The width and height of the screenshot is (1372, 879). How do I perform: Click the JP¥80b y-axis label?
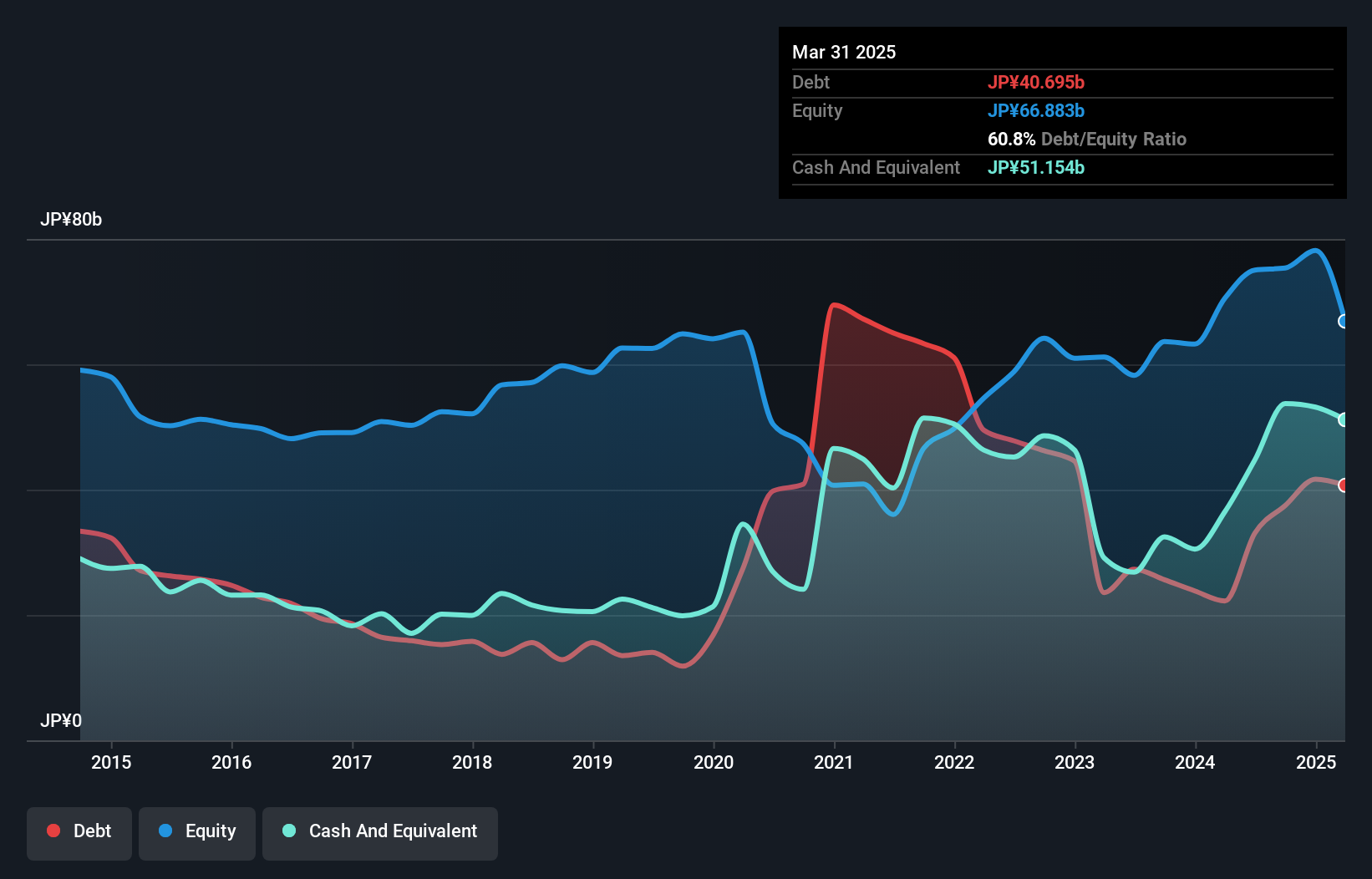point(71,220)
